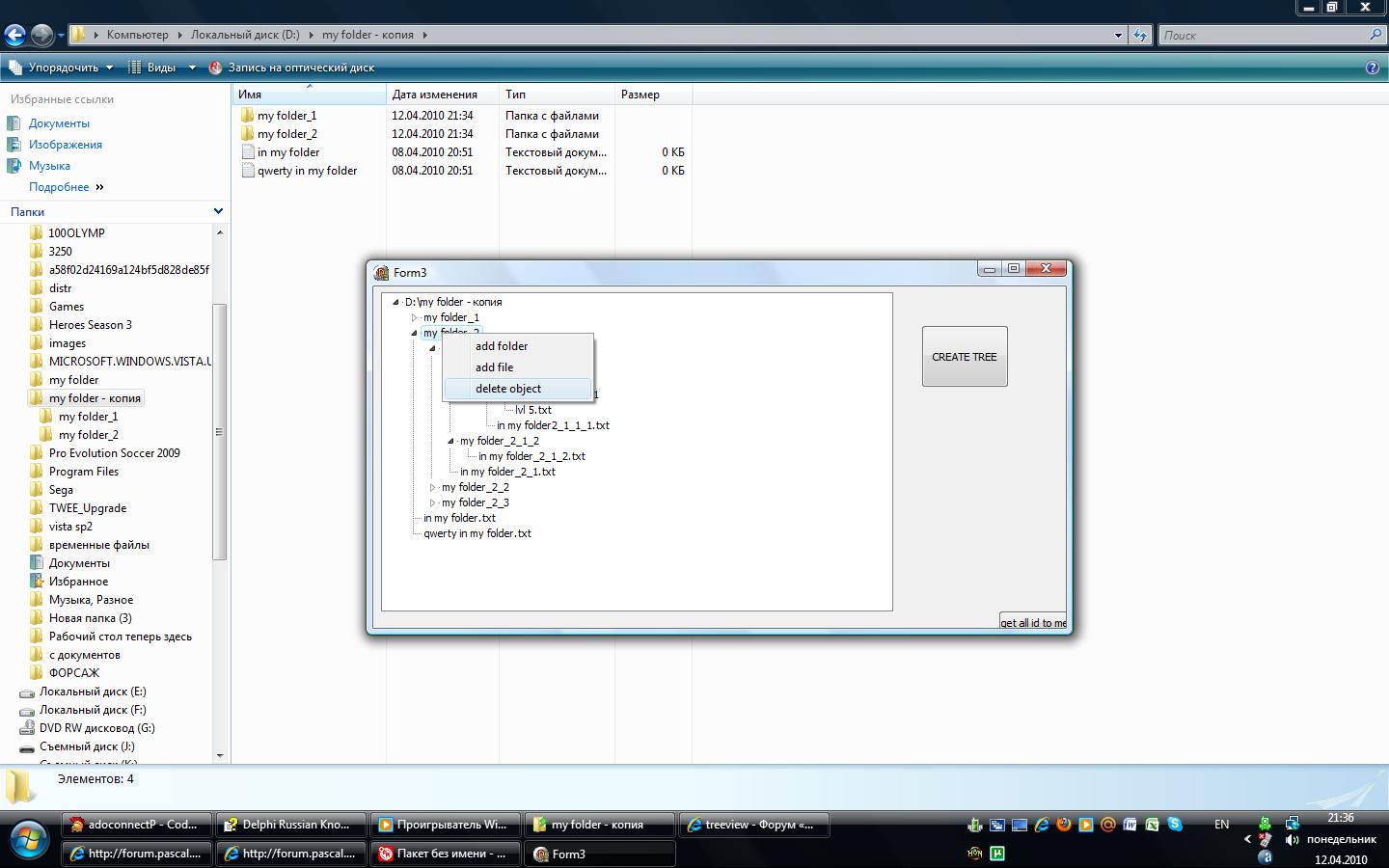Collapse my folder_2_1_2 tree node
Screen dimensions: 1389x868
[x=450, y=441]
